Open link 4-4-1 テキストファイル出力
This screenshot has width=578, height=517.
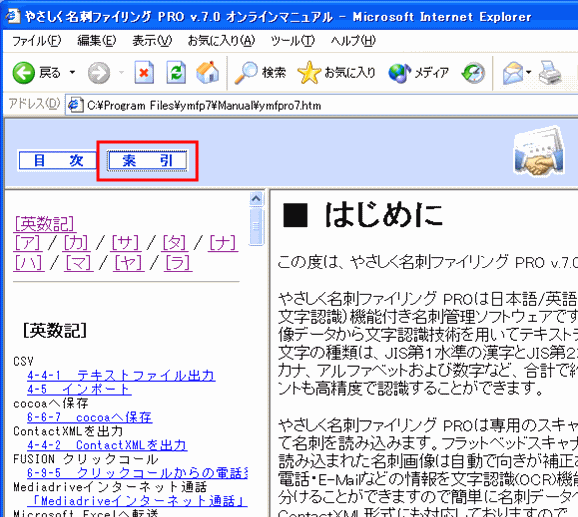coord(121,375)
